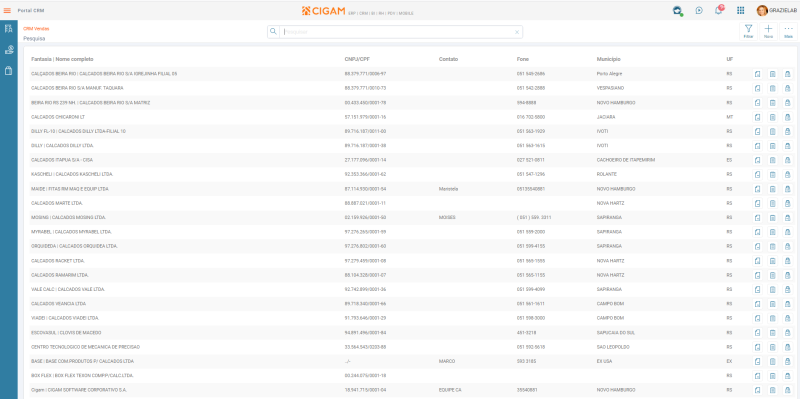800x399 pixels.
Task: Open the hand-with-coin sidebar icon
Action: click(x=8, y=50)
